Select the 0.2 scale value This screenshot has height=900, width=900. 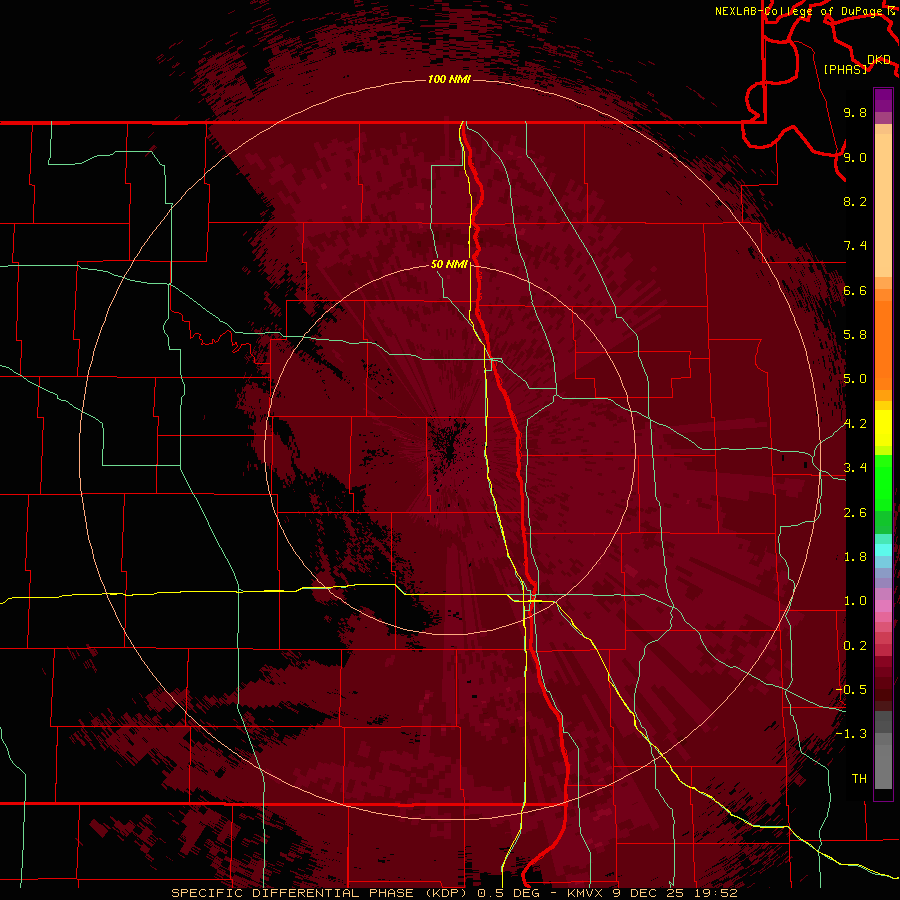coord(855,646)
